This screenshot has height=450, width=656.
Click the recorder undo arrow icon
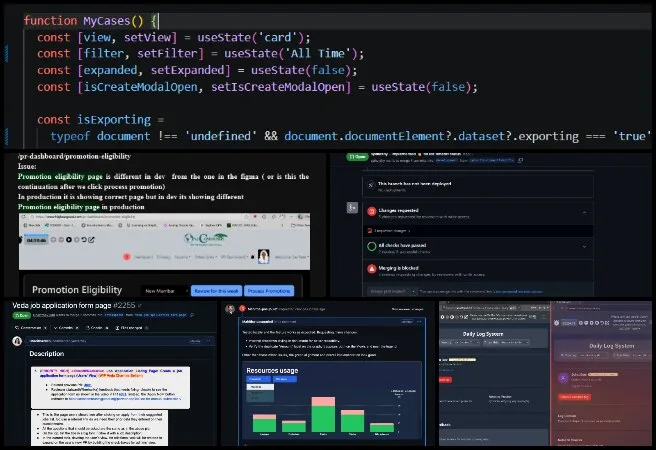pyautogui.click(x=84, y=240)
